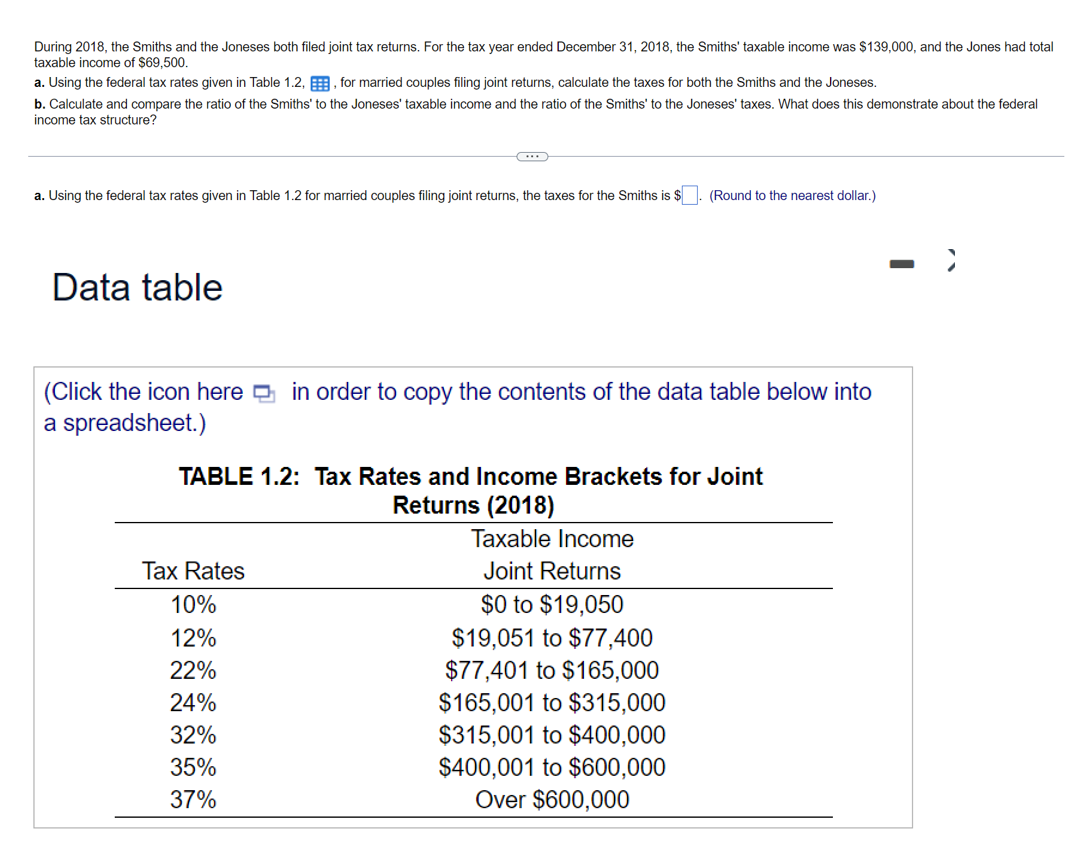Select the 22% tax rate cell
This screenshot has height=844, width=1071.
tap(193, 671)
